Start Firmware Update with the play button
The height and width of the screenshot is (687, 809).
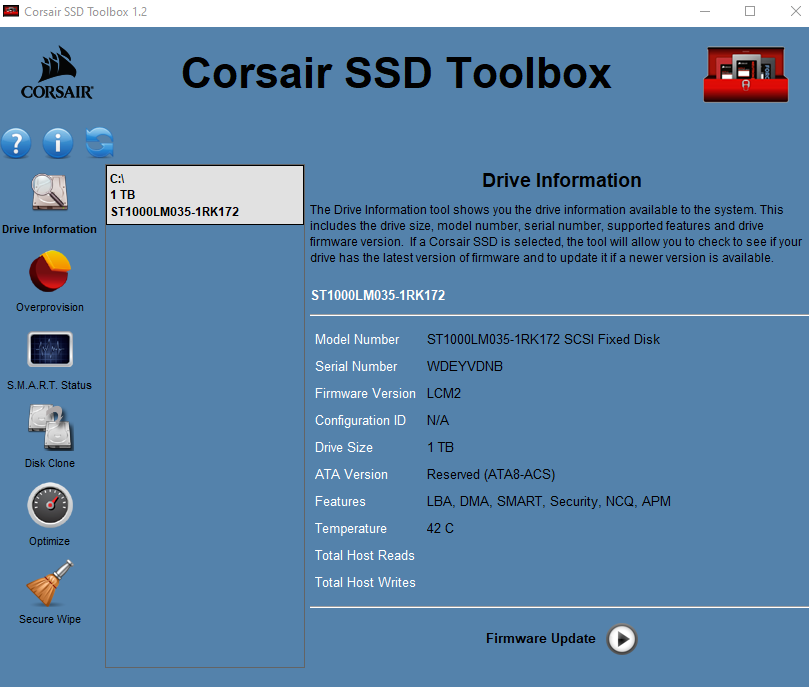tap(621, 639)
